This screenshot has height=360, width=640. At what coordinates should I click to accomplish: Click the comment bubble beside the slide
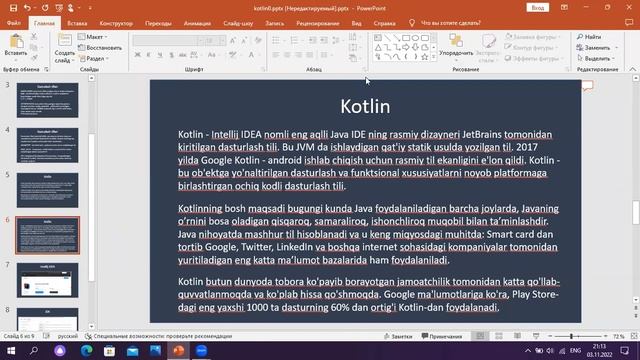pos(587,86)
